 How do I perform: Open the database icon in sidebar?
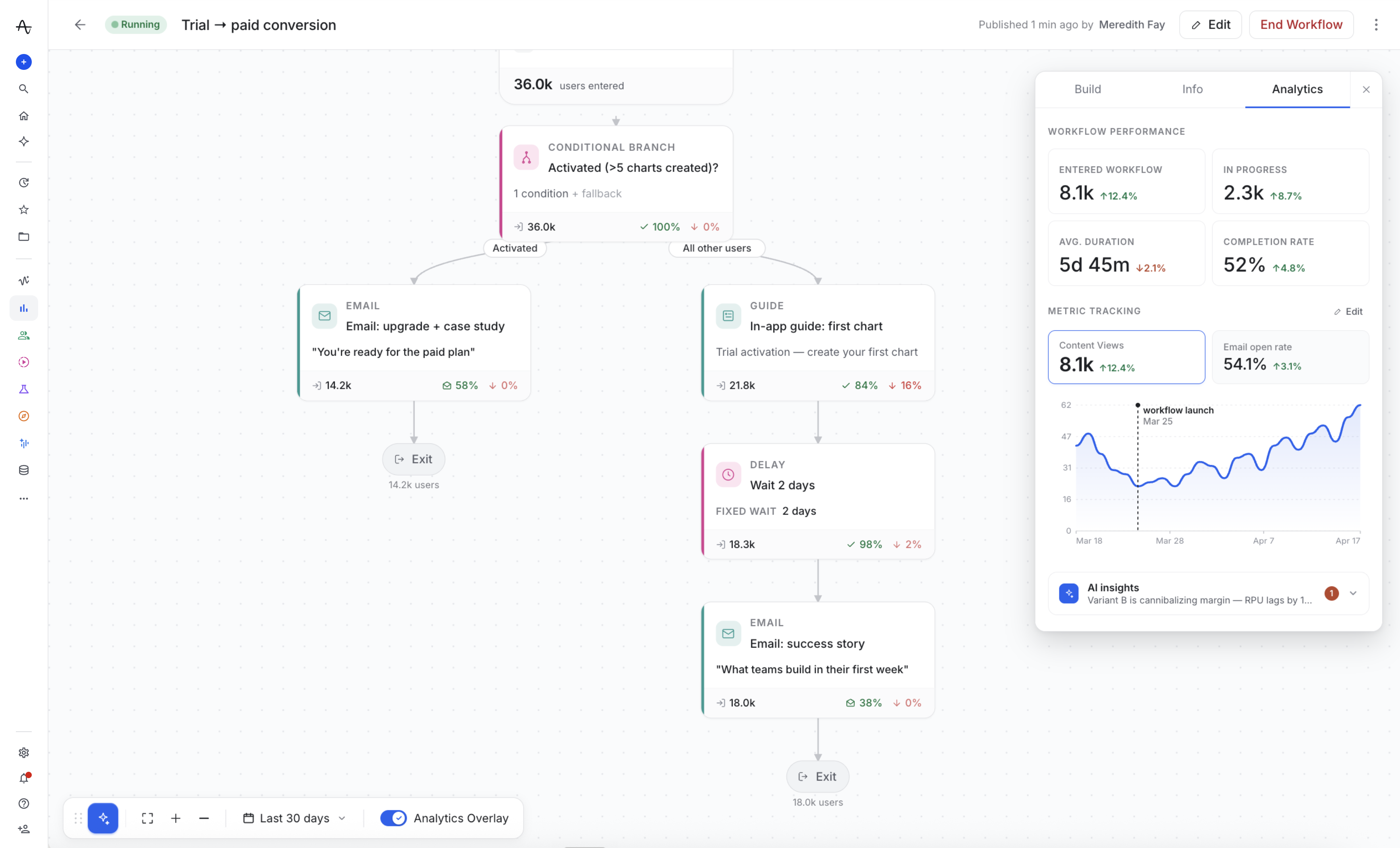[24, 470]
